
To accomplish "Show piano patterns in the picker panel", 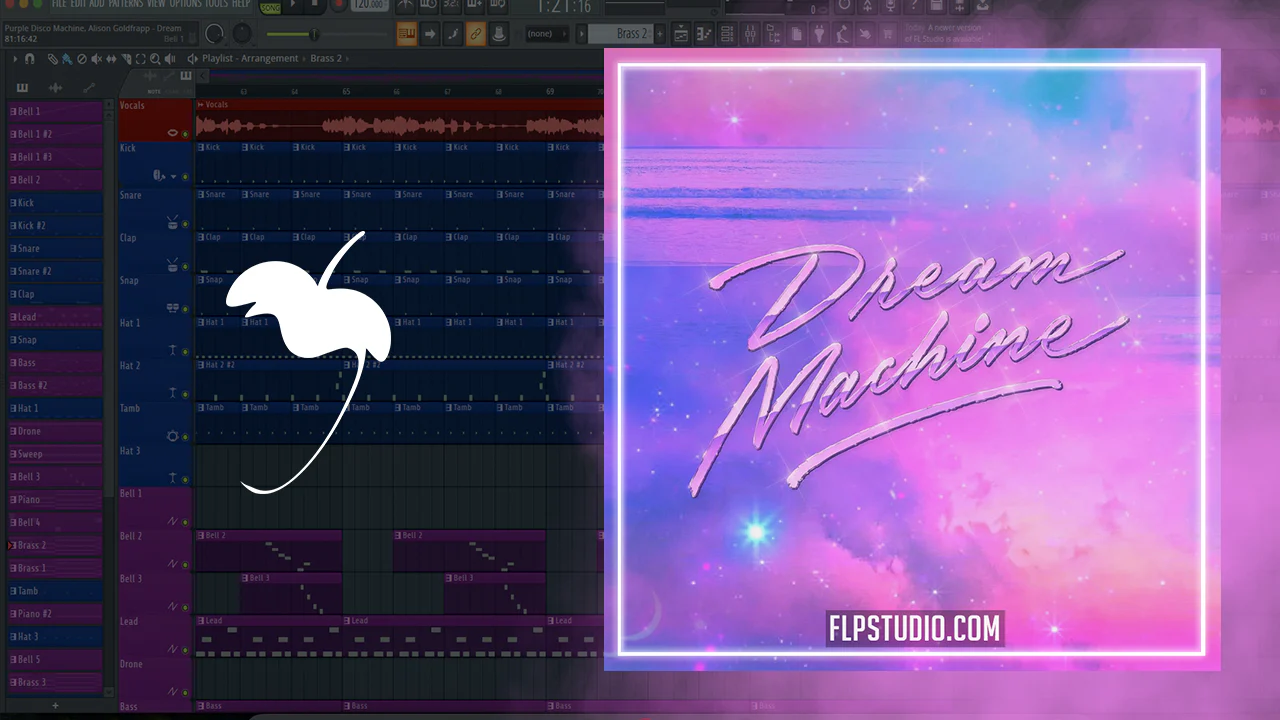I will 22,88.
